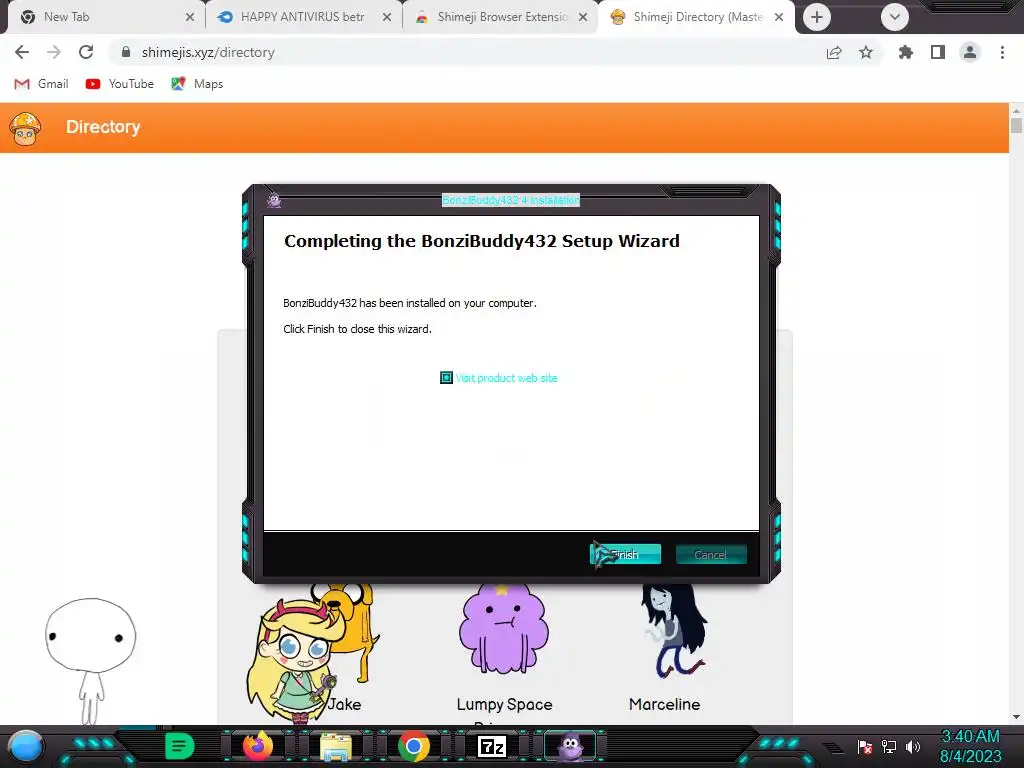Open the Action Center flag tray icon

(x=865, y=746)
